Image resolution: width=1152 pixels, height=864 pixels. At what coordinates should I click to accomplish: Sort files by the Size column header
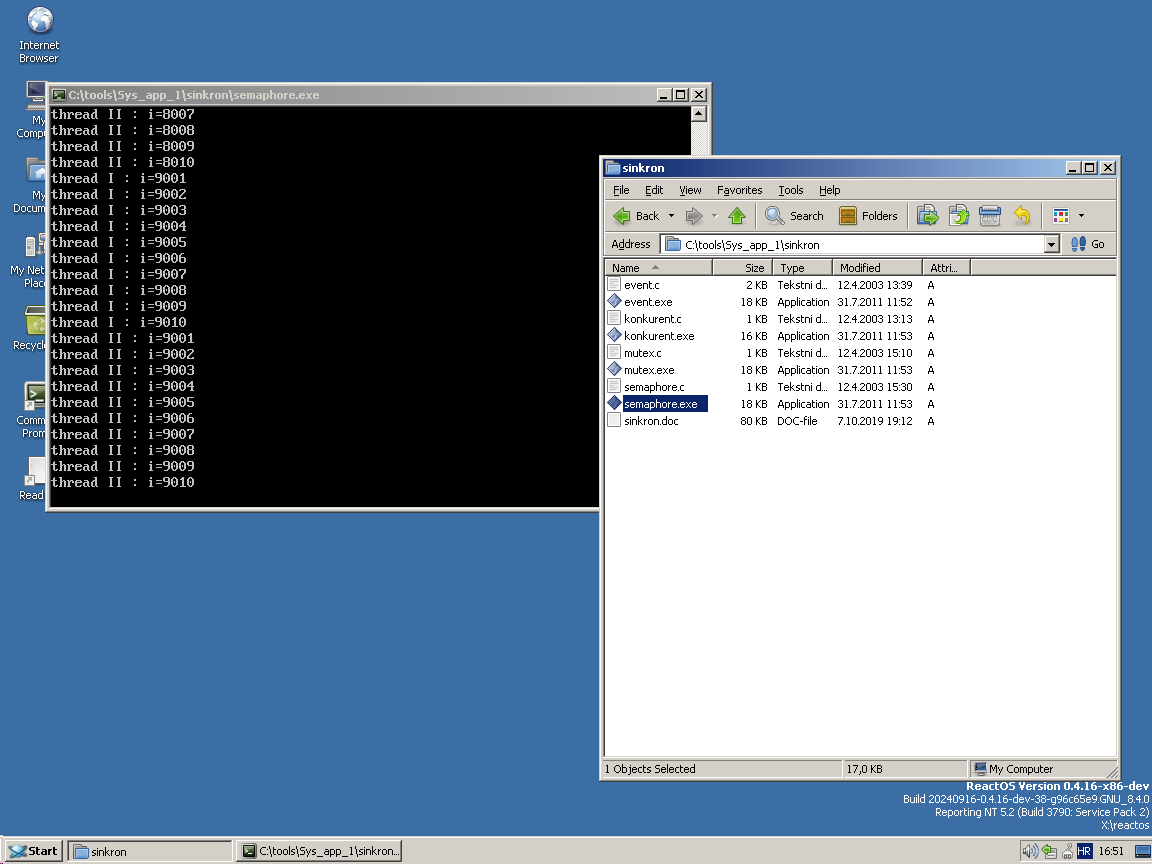742,267
